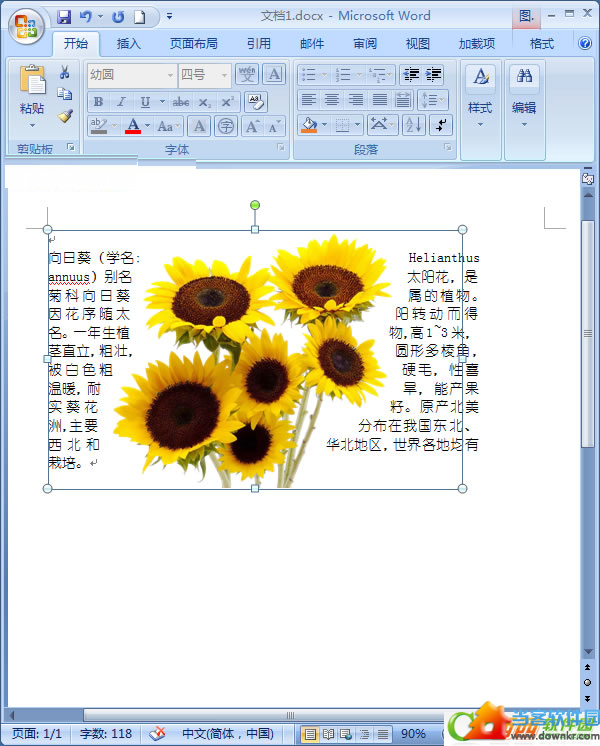Insert enclosed character (字) icon
This screenshot has width=600, height=746.
point(226,126)
